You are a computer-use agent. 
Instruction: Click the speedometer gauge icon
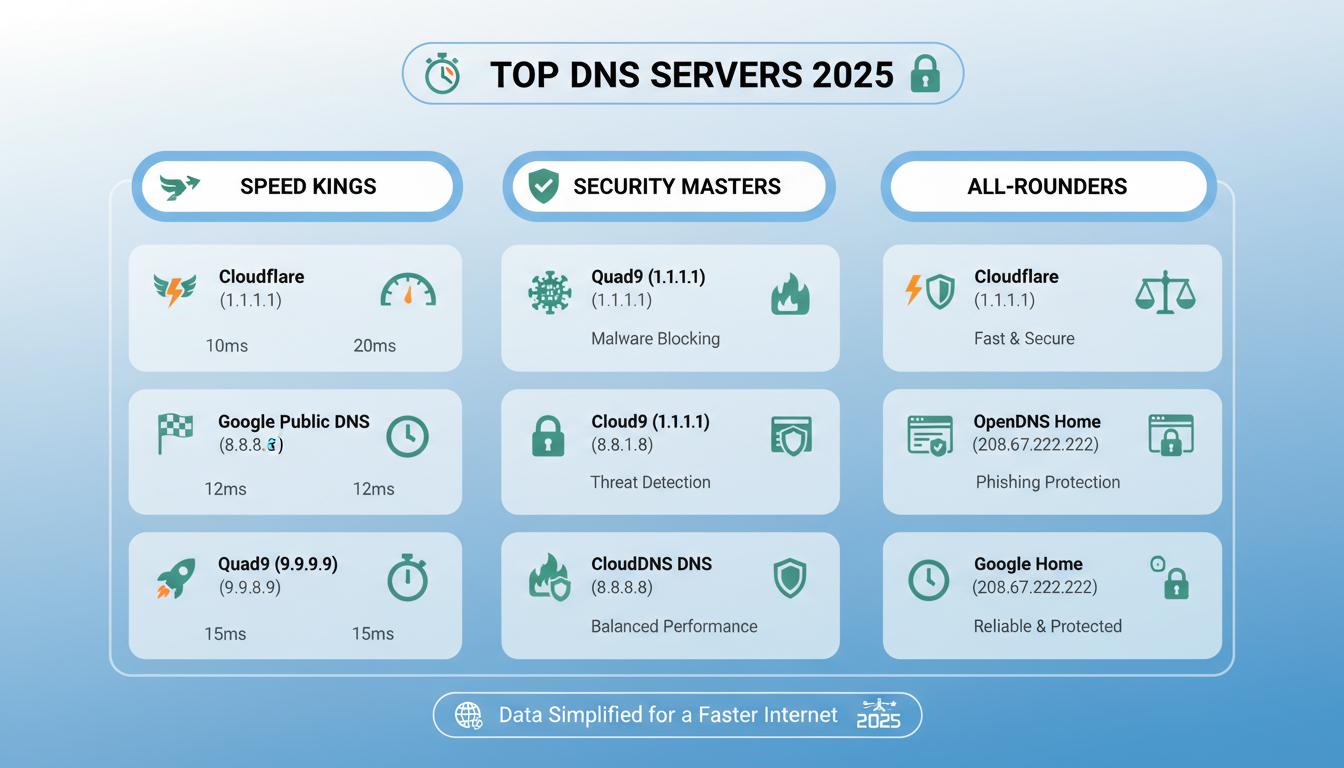click(408, 291)
